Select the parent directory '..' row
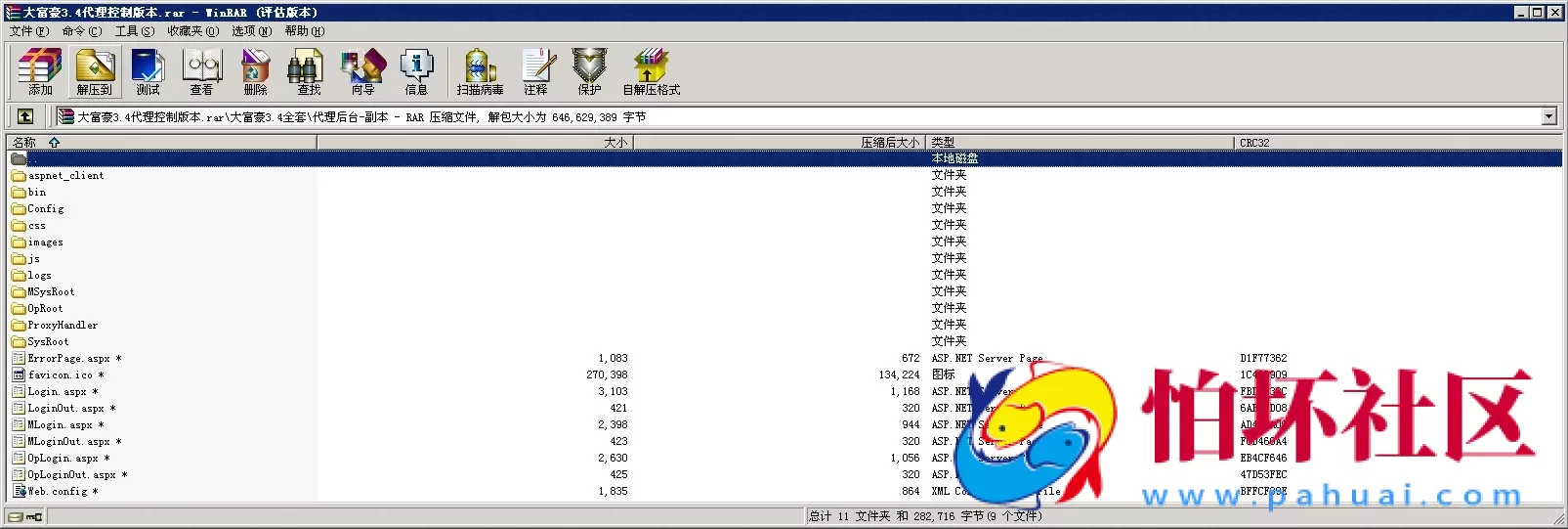The width and height of the screenshot is (1568, 529). pyautogui.click(x=784, y=158)
